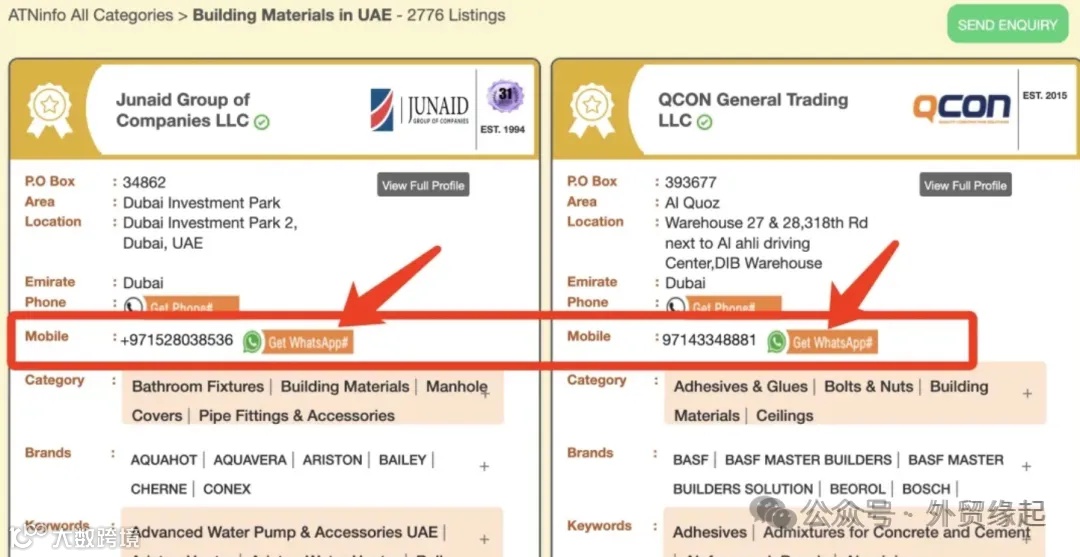Click WhatsApp icon next to +971528038536
The width and height of the screenshot is (1080, 557).
tap(252, 341)
